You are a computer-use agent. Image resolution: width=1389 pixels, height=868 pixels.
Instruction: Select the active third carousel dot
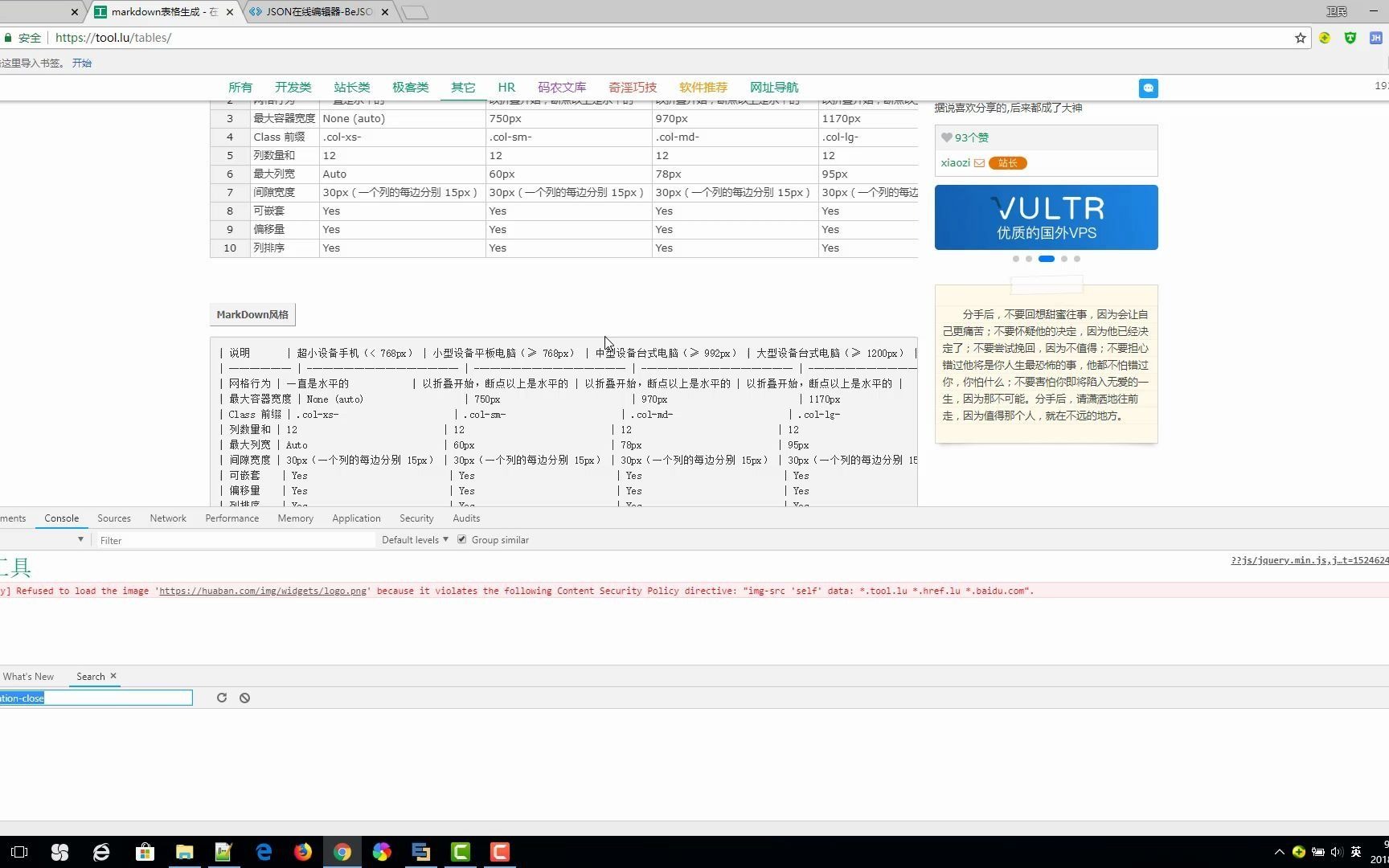pyautogui.click(x=1046, y=259)
